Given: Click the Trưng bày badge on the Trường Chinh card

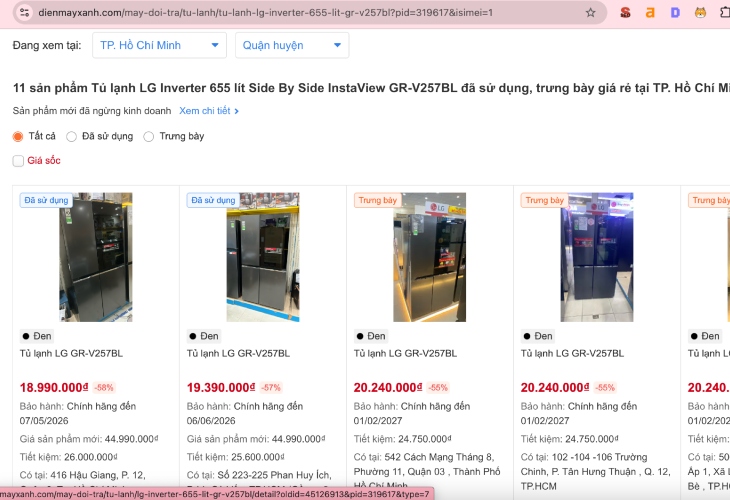Looking at the screenshot, I should tap(544, 200).
